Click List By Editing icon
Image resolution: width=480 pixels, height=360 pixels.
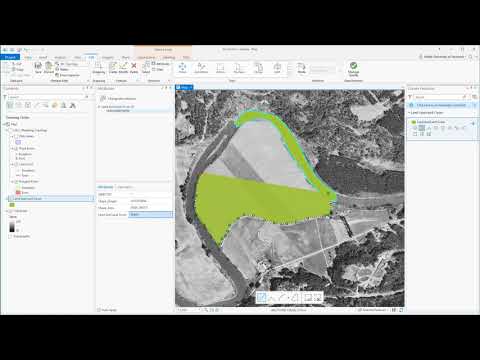pos(37,105)
